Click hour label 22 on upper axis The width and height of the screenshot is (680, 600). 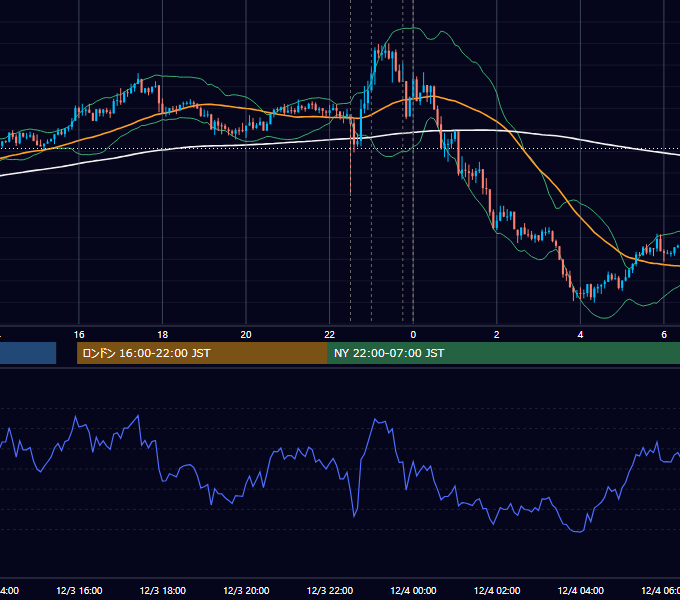(x=330, y=335)
